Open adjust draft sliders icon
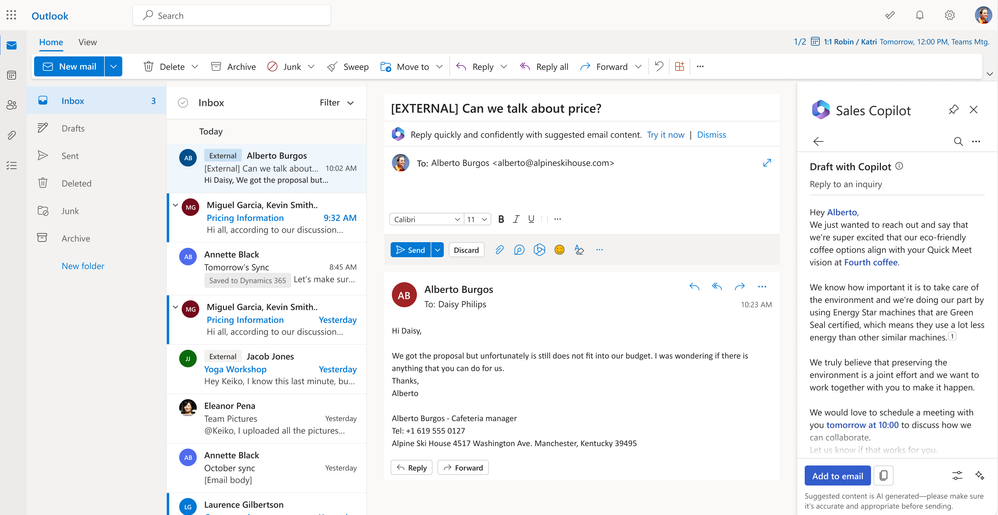 [x=957, y=476]
